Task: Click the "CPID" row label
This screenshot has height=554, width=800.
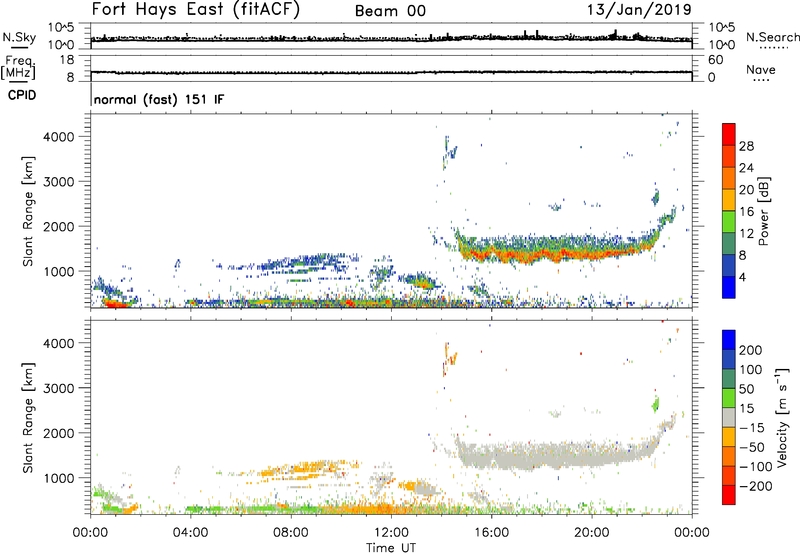Action: click(22, 95)
